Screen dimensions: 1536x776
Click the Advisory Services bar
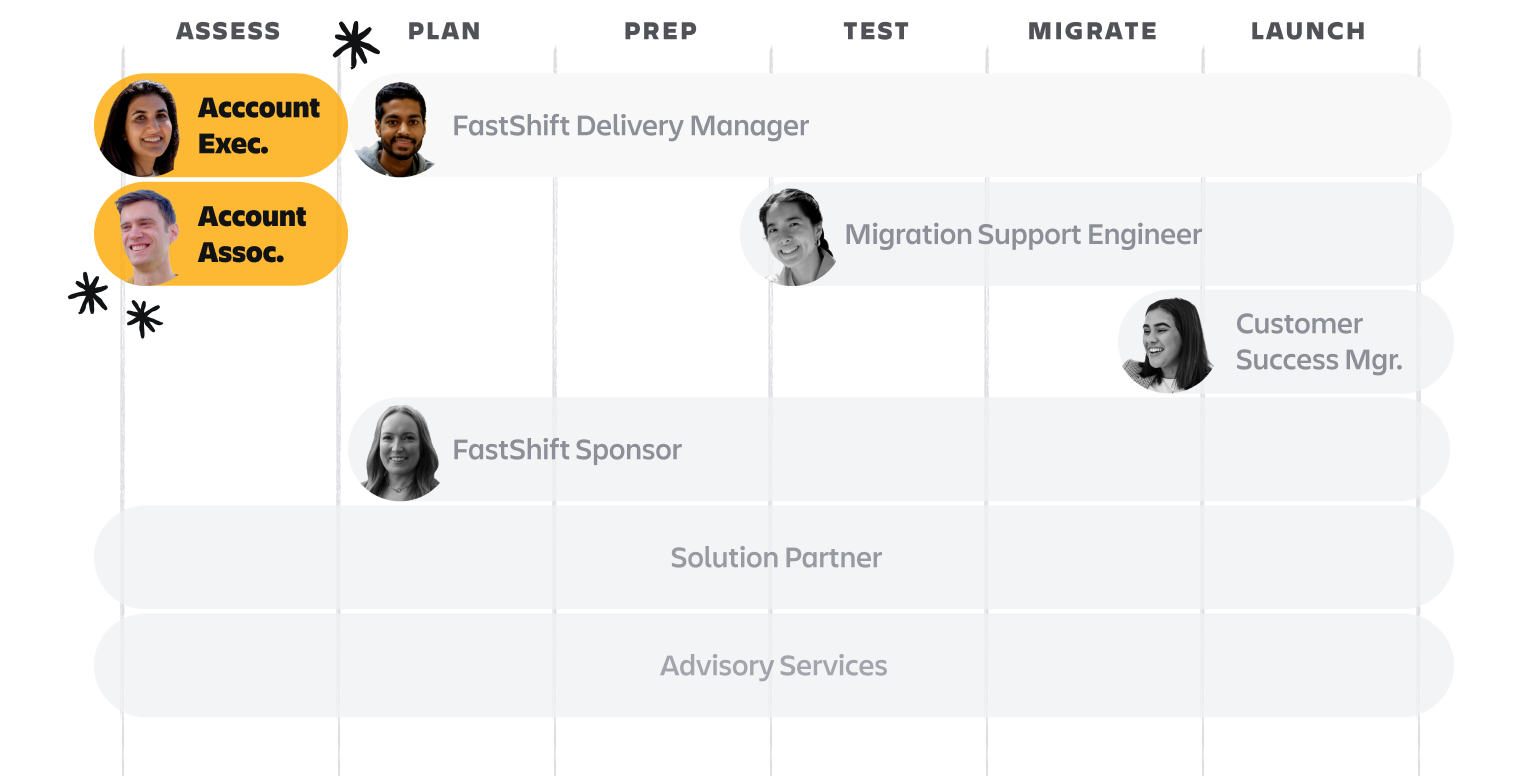(x=773, y=665)
